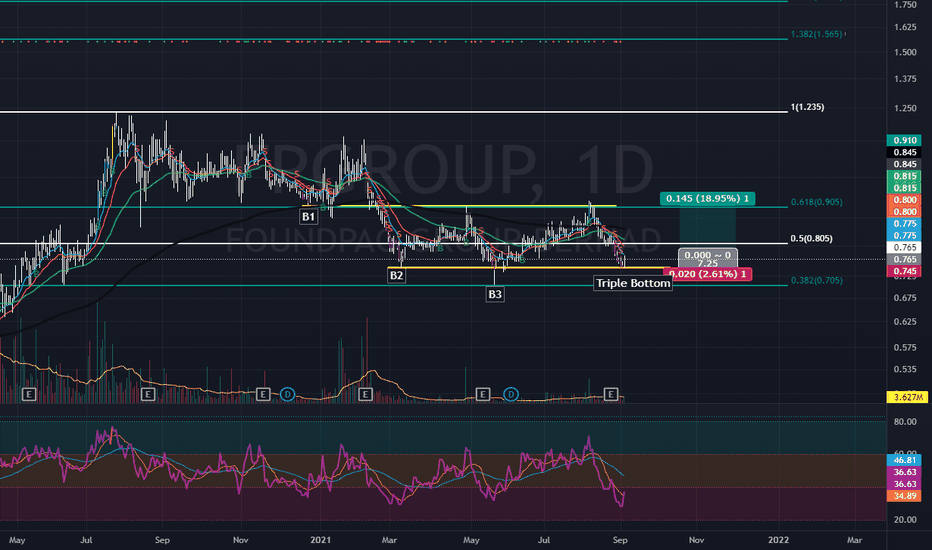Open the earnings E marker after Nov 2020
Viewport: 932px width, 550px height.
click(263, 394)
